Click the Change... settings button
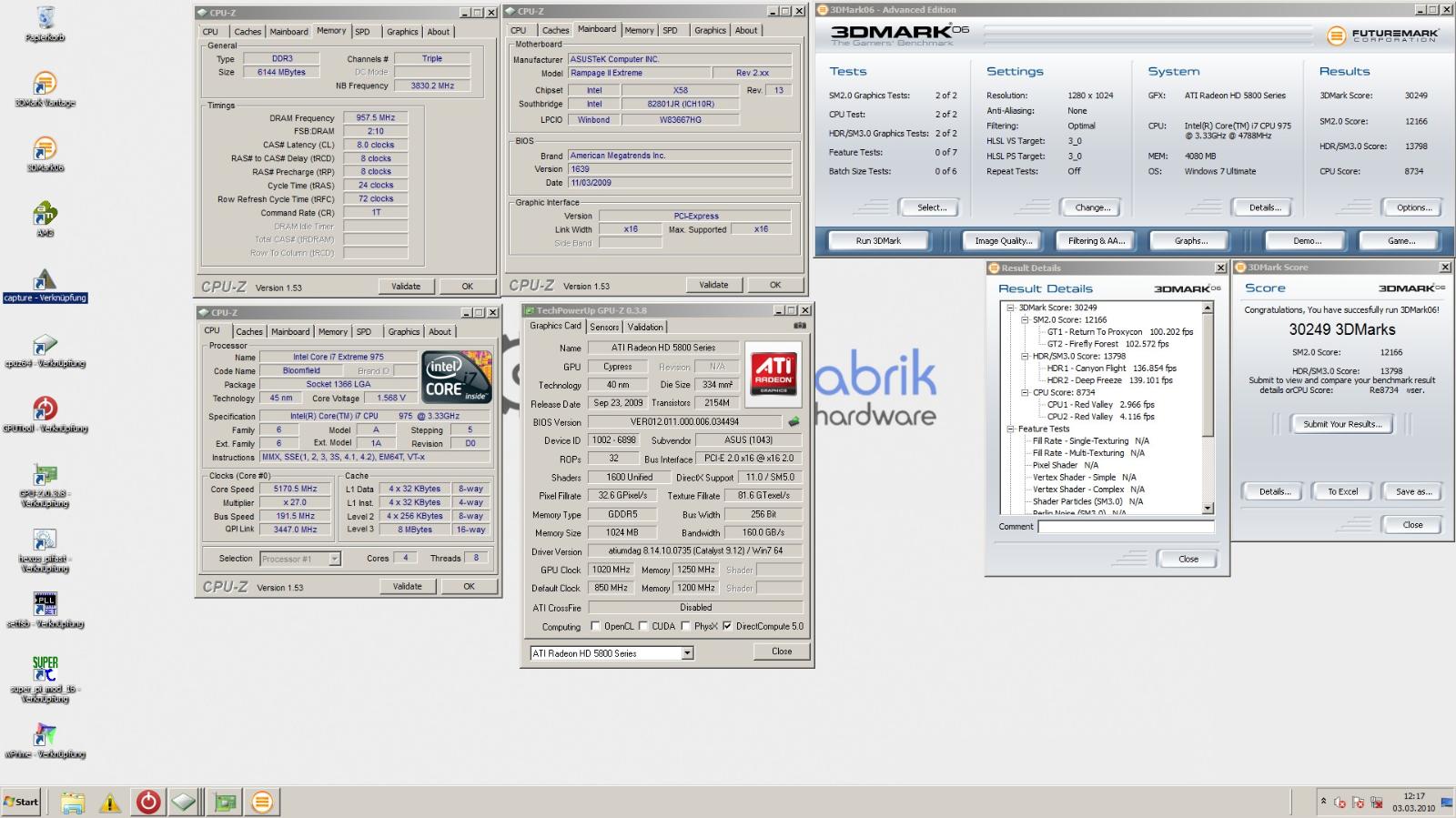Image resolution: width=1456 pixels, height=818 pixels. [1092, 207]
